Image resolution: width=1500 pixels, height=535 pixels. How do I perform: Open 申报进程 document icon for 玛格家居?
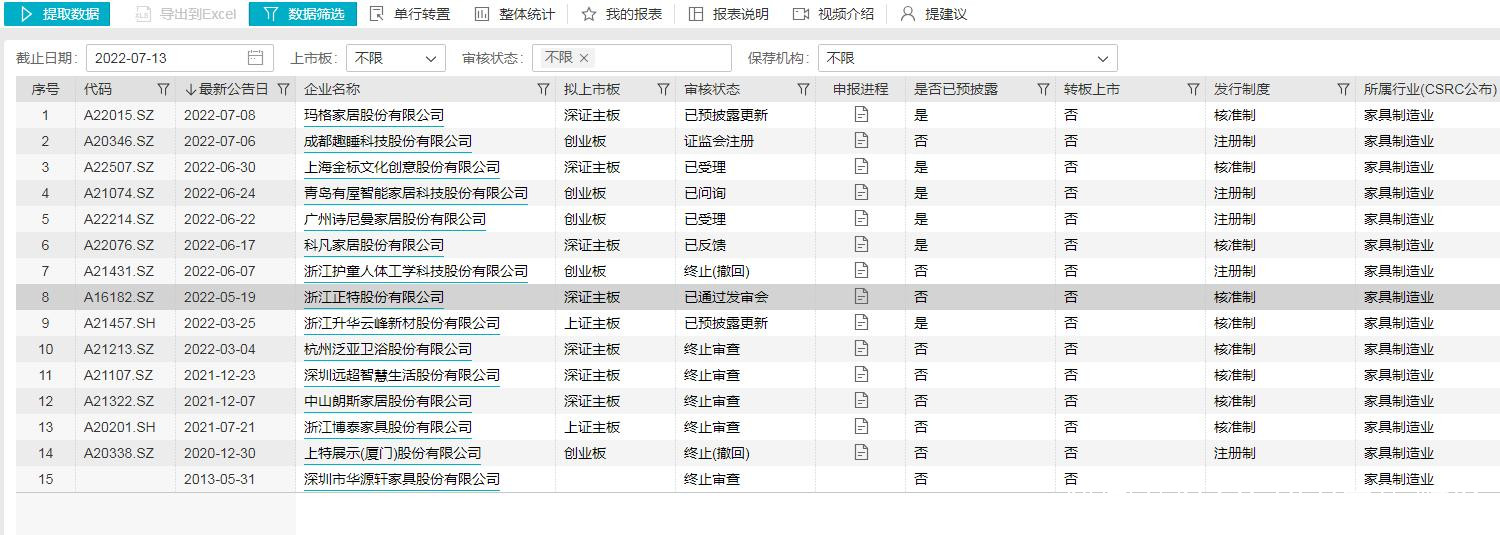click(x=861, y=115)
